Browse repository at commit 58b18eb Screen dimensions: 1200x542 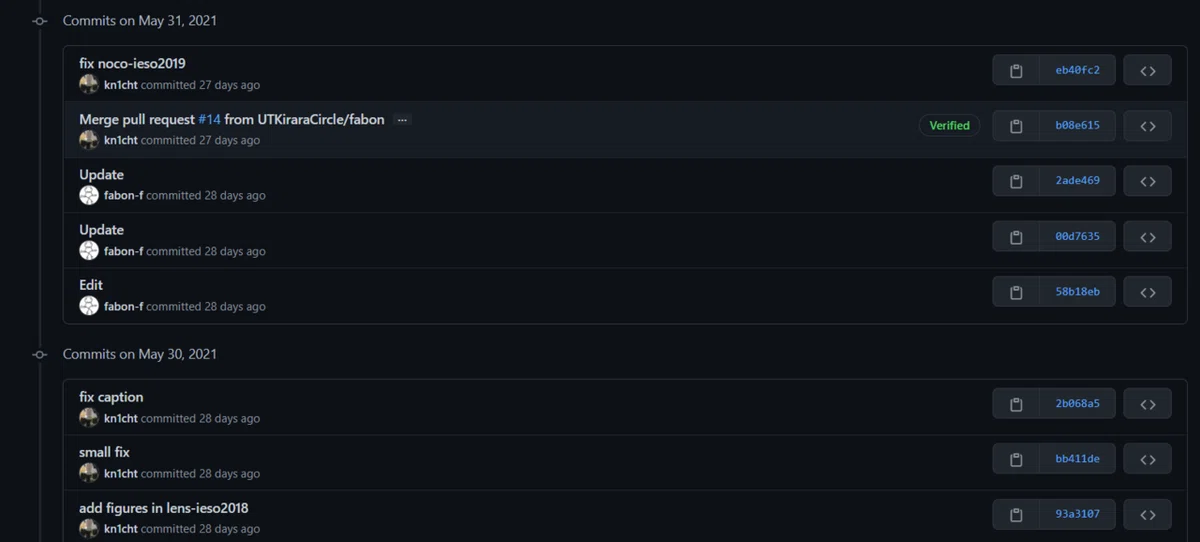tap(1147, 292)
